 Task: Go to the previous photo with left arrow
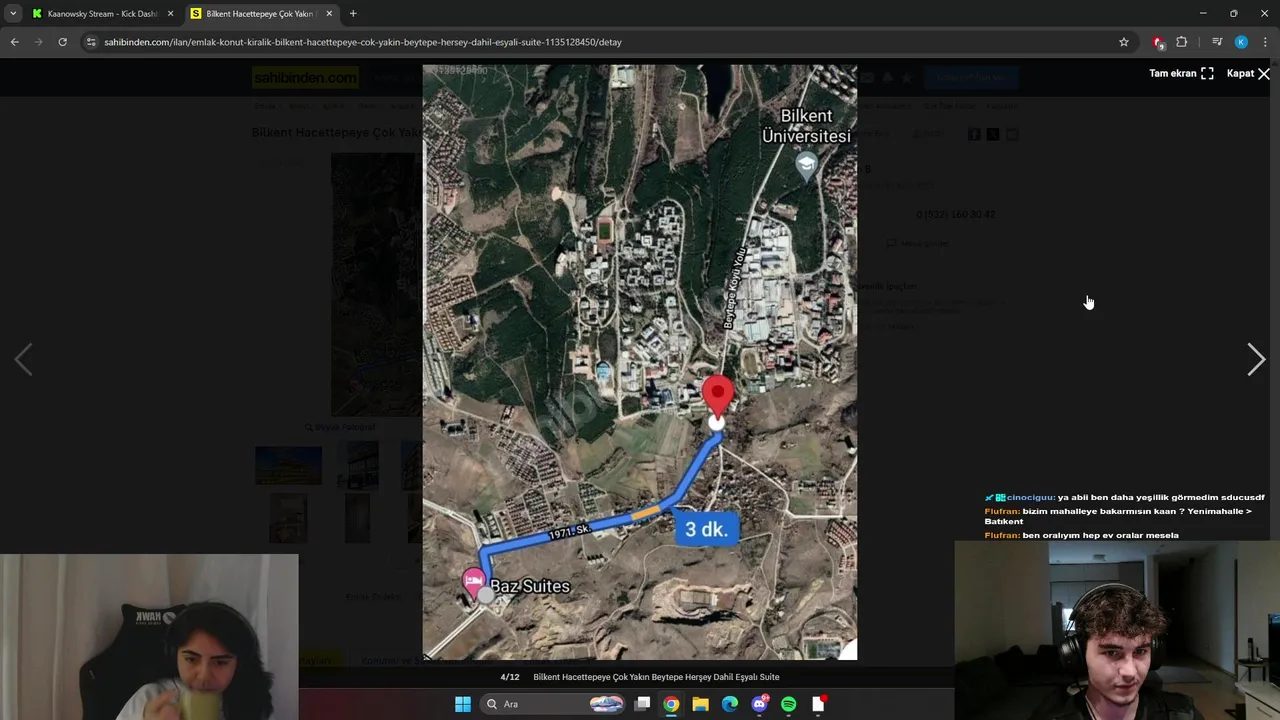(x=23, y=360)
